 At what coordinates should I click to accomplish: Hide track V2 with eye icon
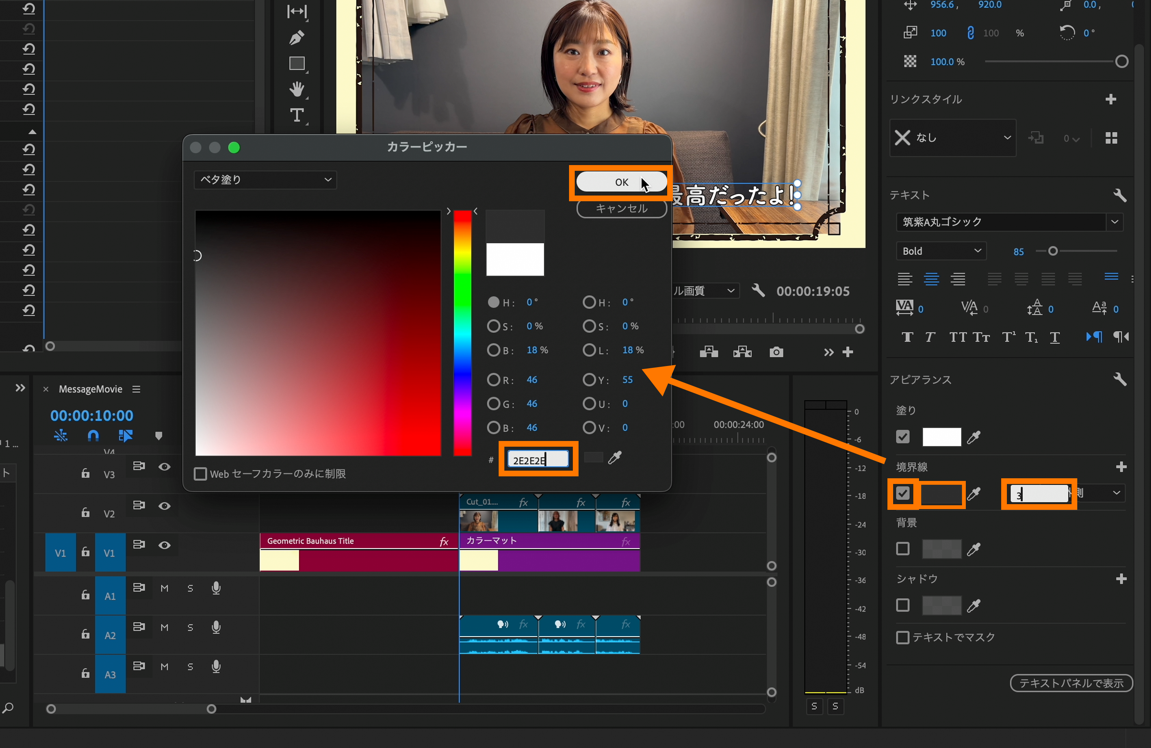tap(164, 506)
